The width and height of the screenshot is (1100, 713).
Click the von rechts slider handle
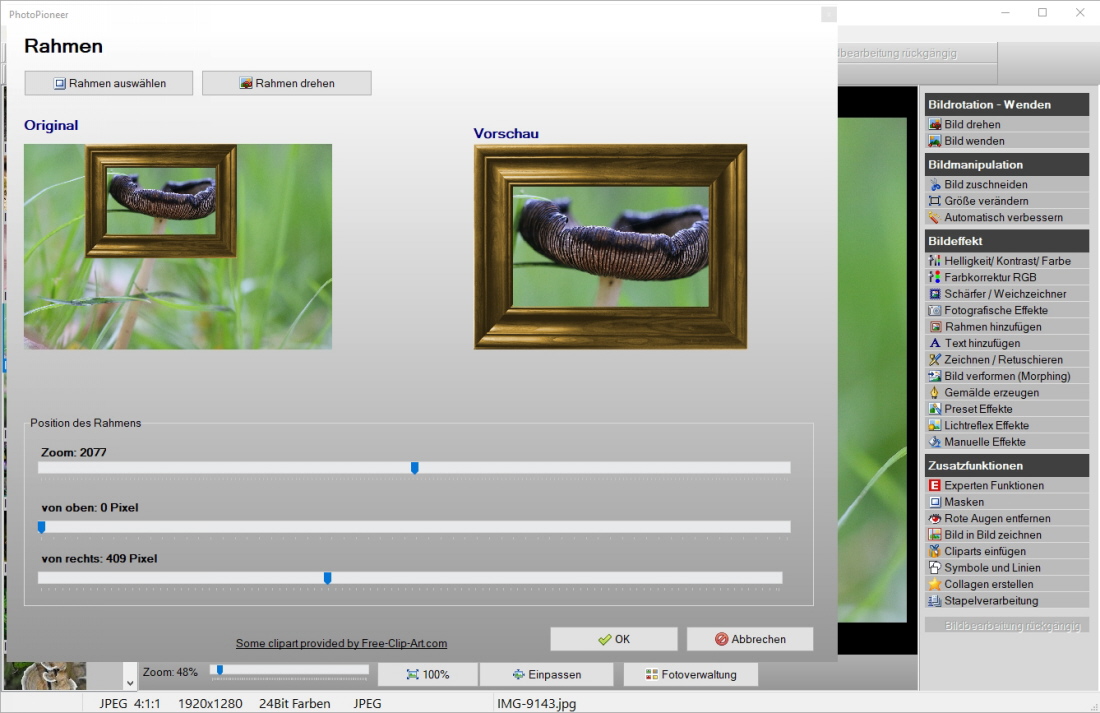[x=328, y=578]
